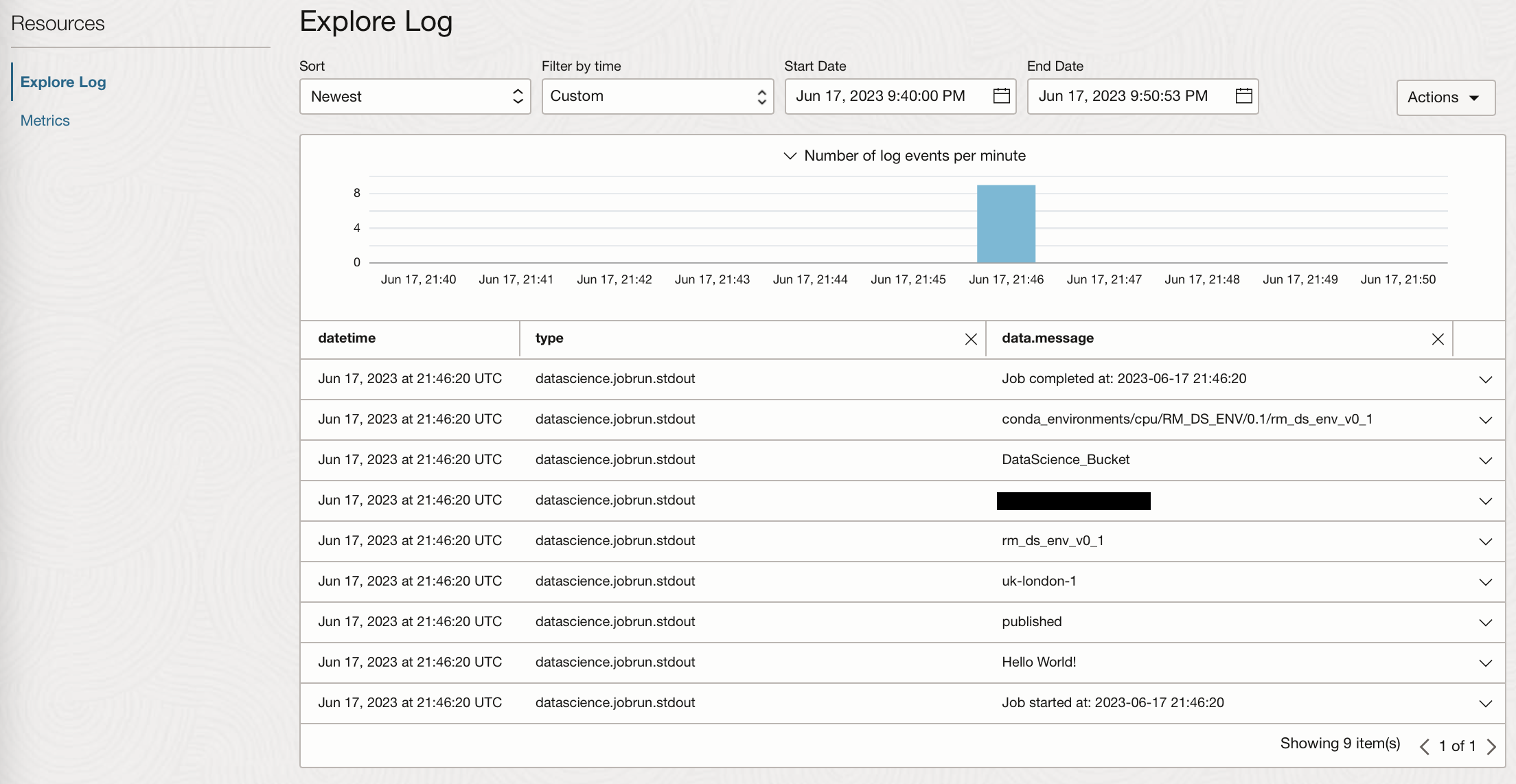Viewport: 1516px width, 784px height.
Task: Expand the 'Job started at' log row
Action: point(1485,704)
